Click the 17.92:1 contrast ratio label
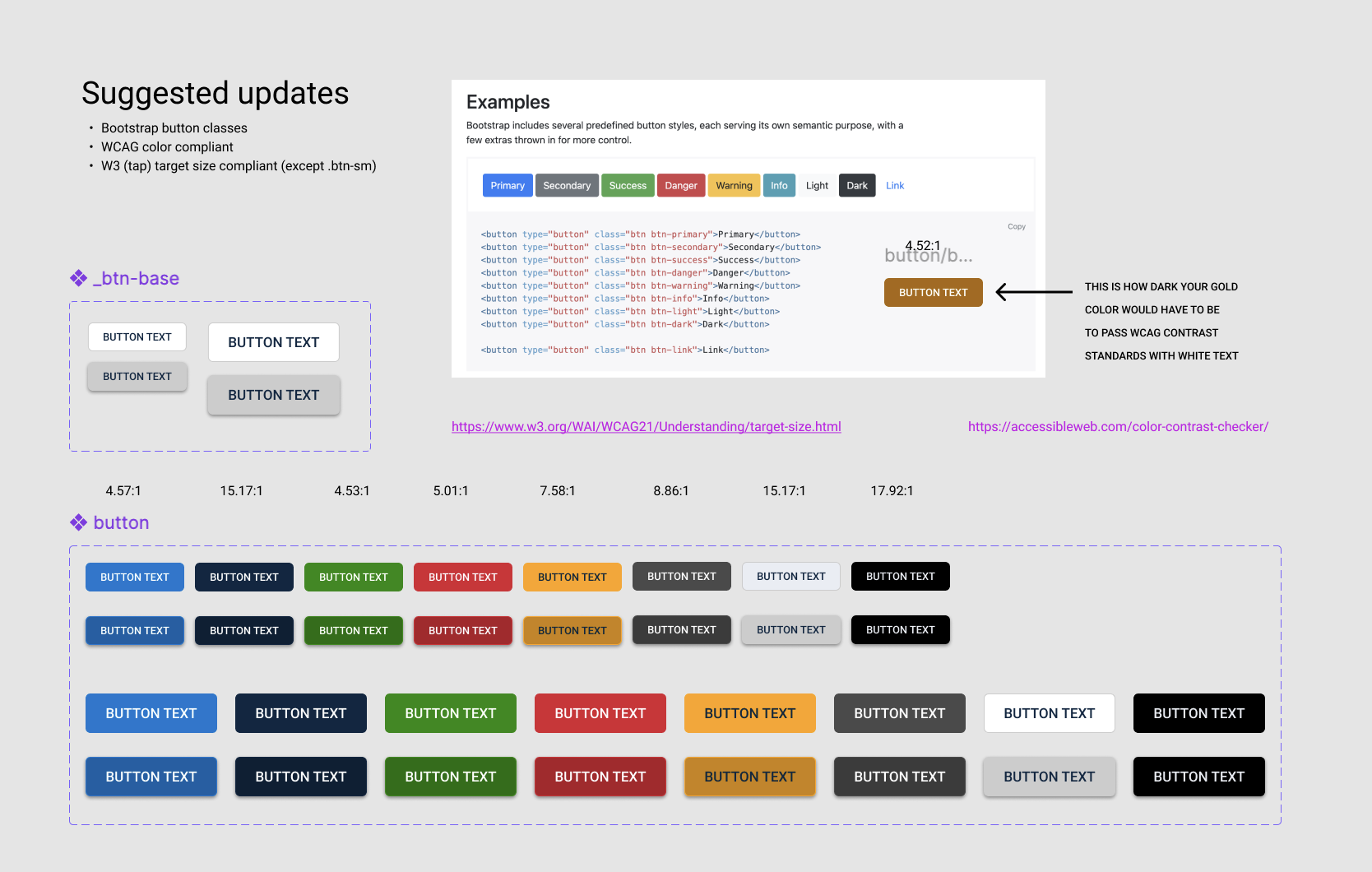The width and height of the screenshot is (1372, 872). coord(892,491)
